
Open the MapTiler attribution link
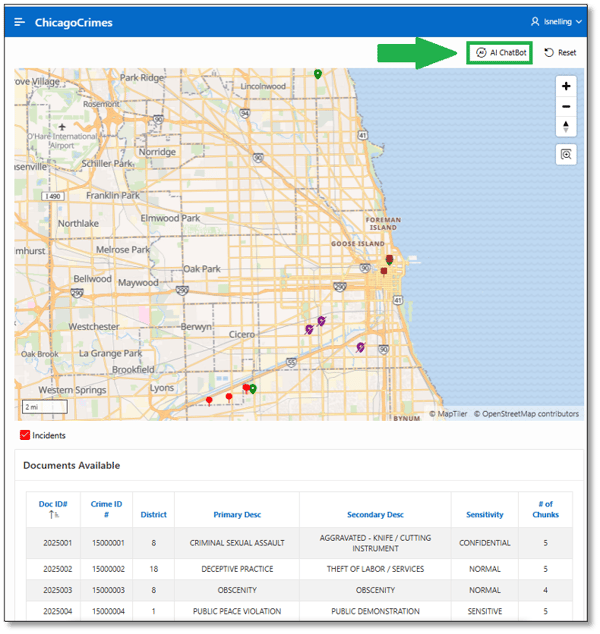(x=449, y=414)
